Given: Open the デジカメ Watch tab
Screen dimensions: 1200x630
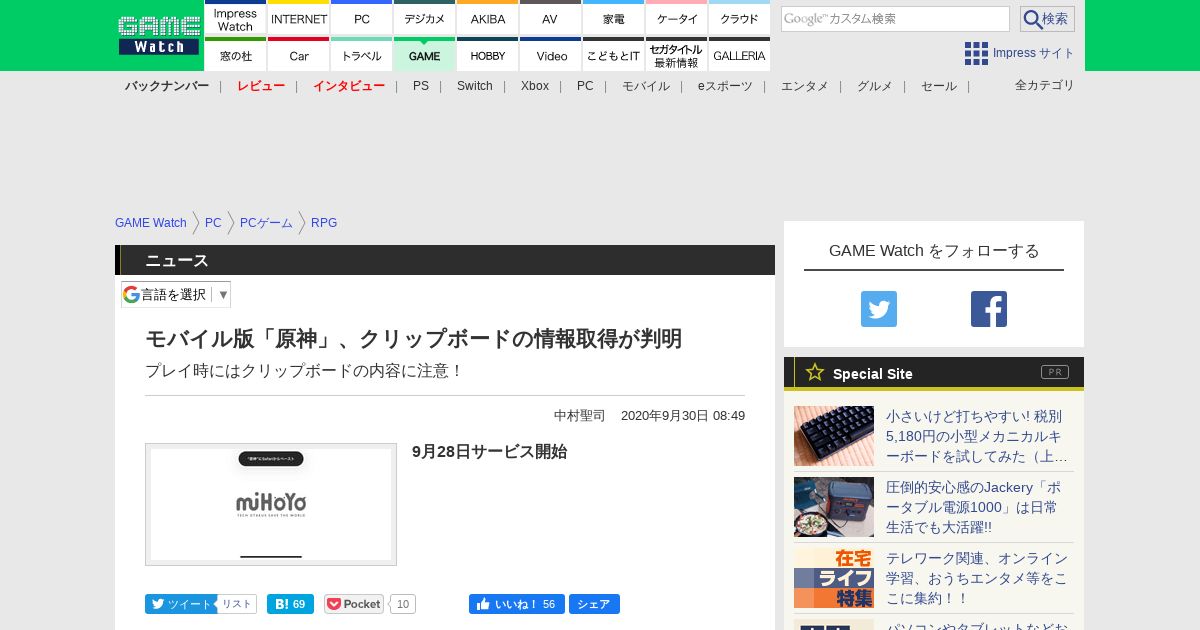Looking at the screenshot, I should [x=424, y=18].
